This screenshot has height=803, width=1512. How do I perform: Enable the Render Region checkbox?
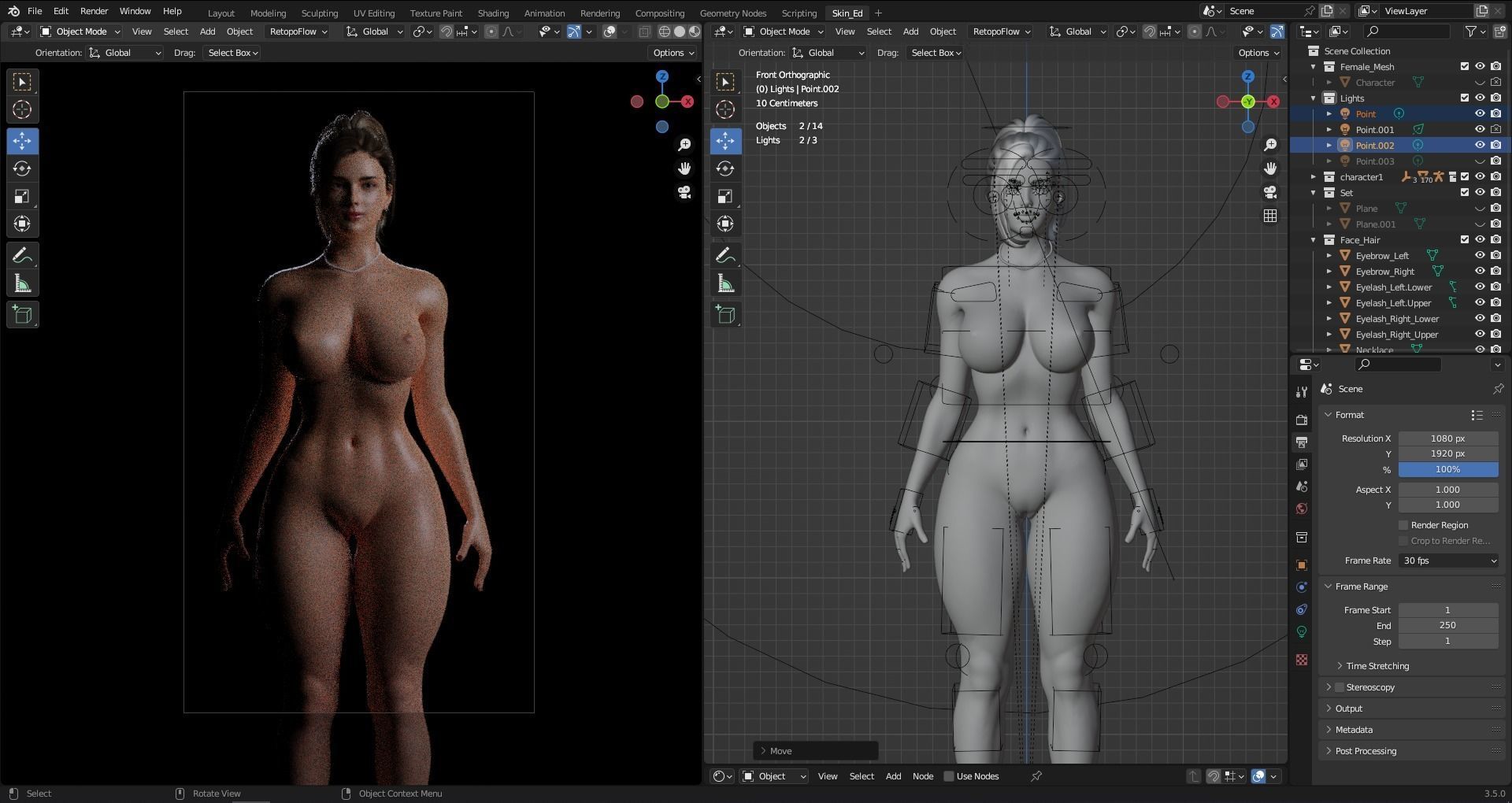(1403, 525)
